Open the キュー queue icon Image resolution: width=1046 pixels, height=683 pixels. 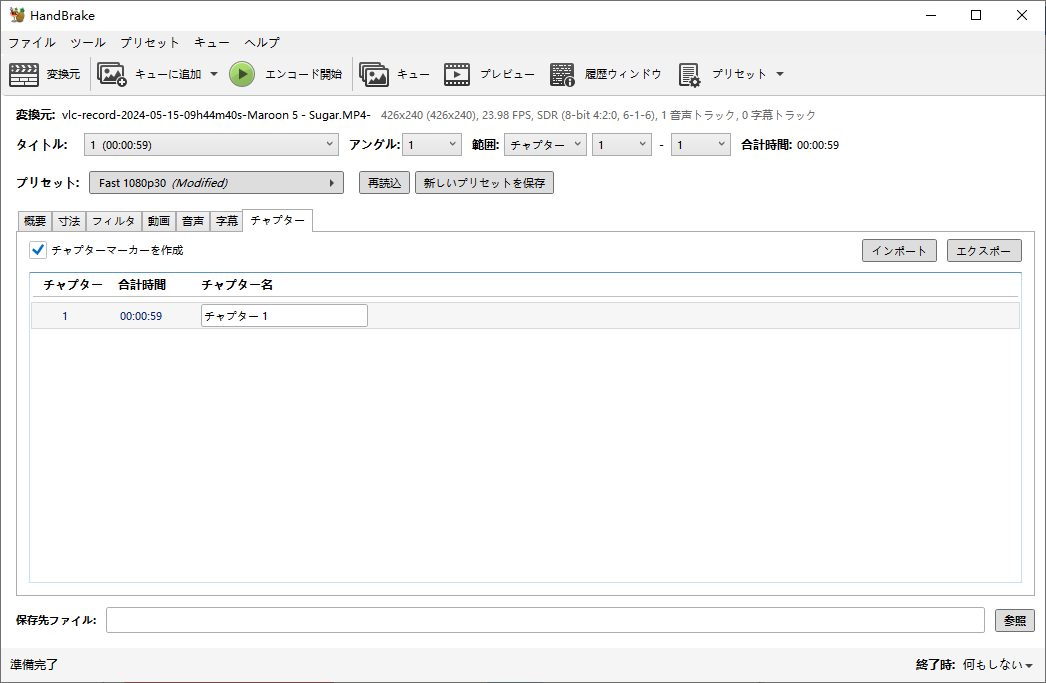tap(374, 74)
